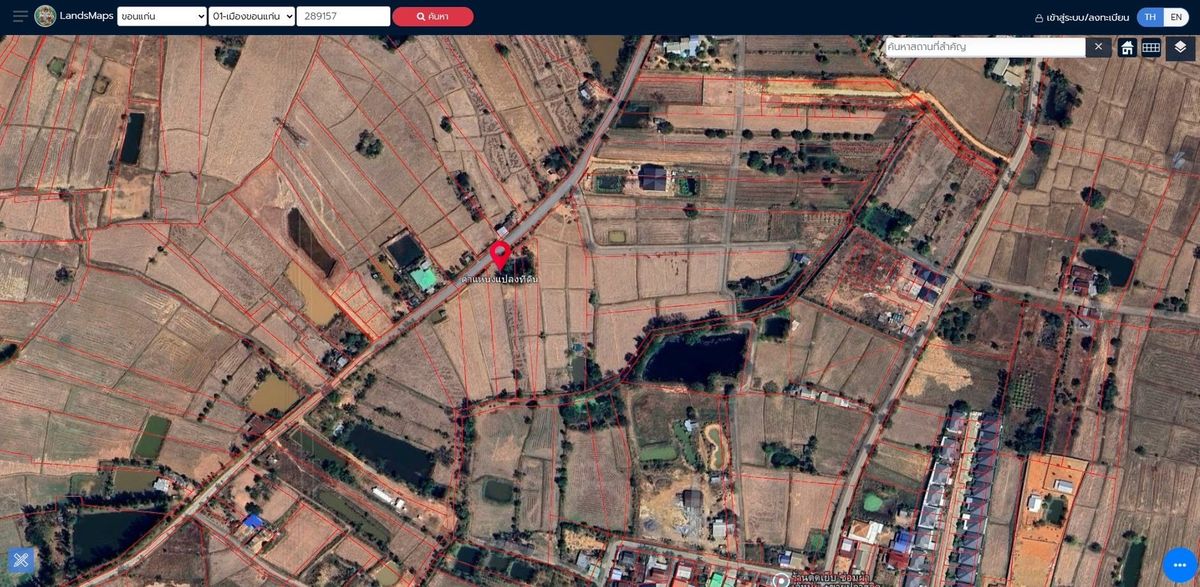Click the house icon button
Screen dimensions: 1200x587
point(1127,47)
